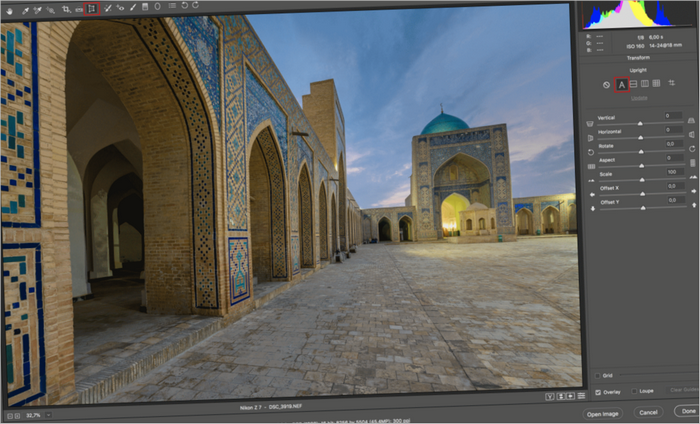Apply Level Upright correction
This screenshot has width=700, height=424.
pos(633,84)
